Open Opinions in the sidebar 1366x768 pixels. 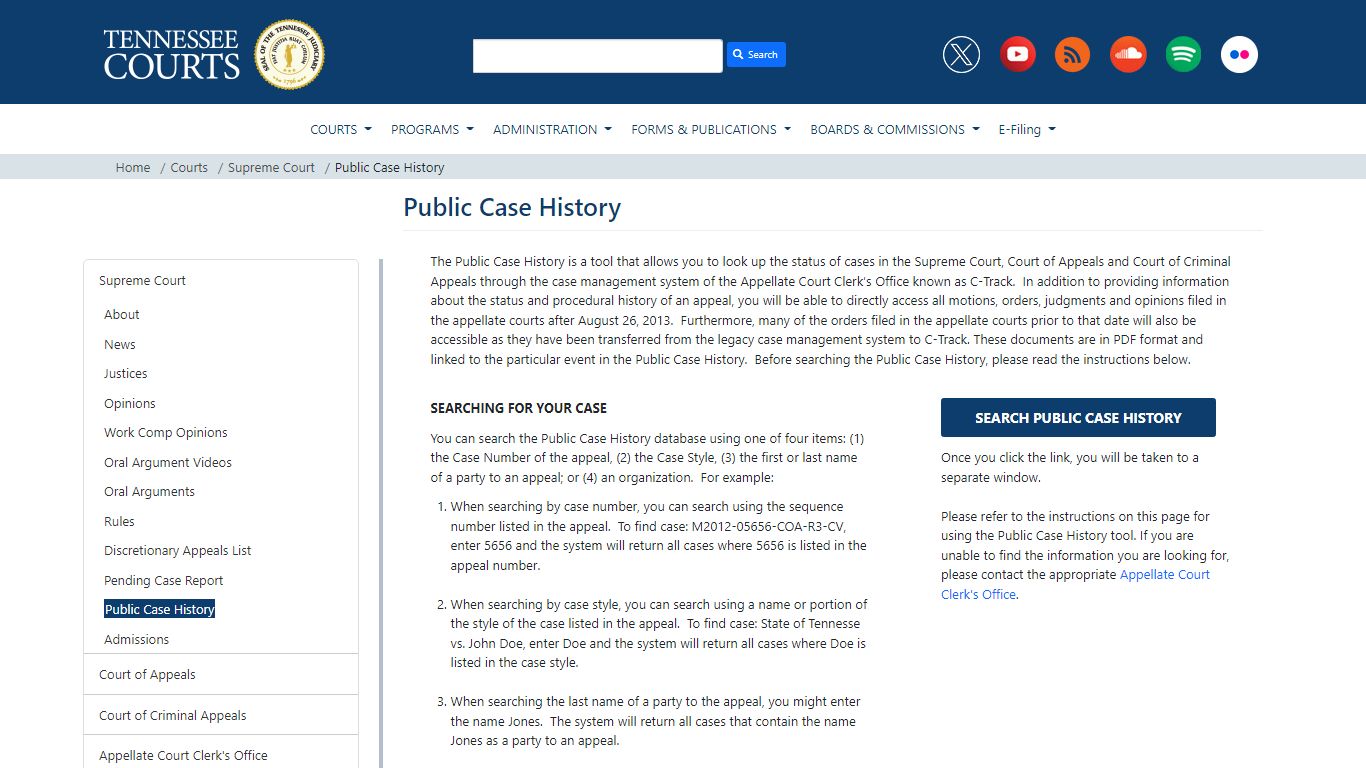130,403
